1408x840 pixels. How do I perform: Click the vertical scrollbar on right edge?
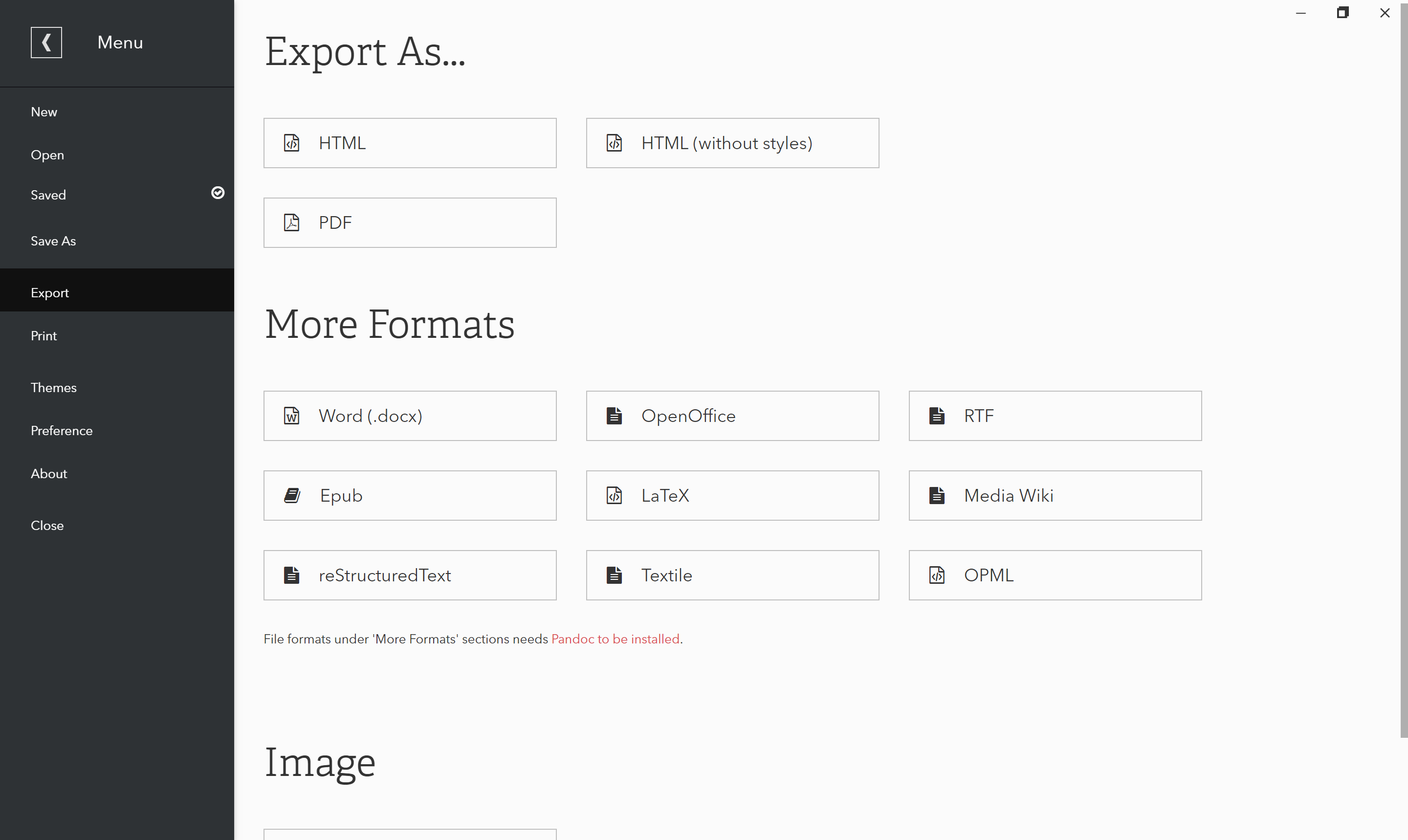(x=1404, y=368)
